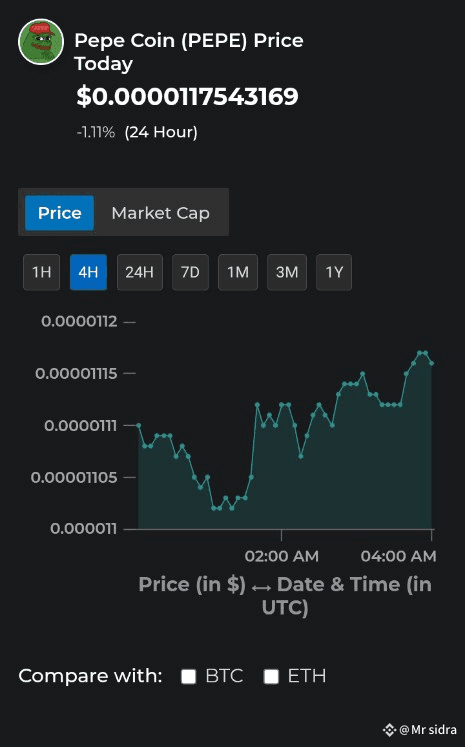The height and width of the screenshot is (747, 465).
Task: Click the 02:00 AM axis tick
Action: [x=281, y=535]
